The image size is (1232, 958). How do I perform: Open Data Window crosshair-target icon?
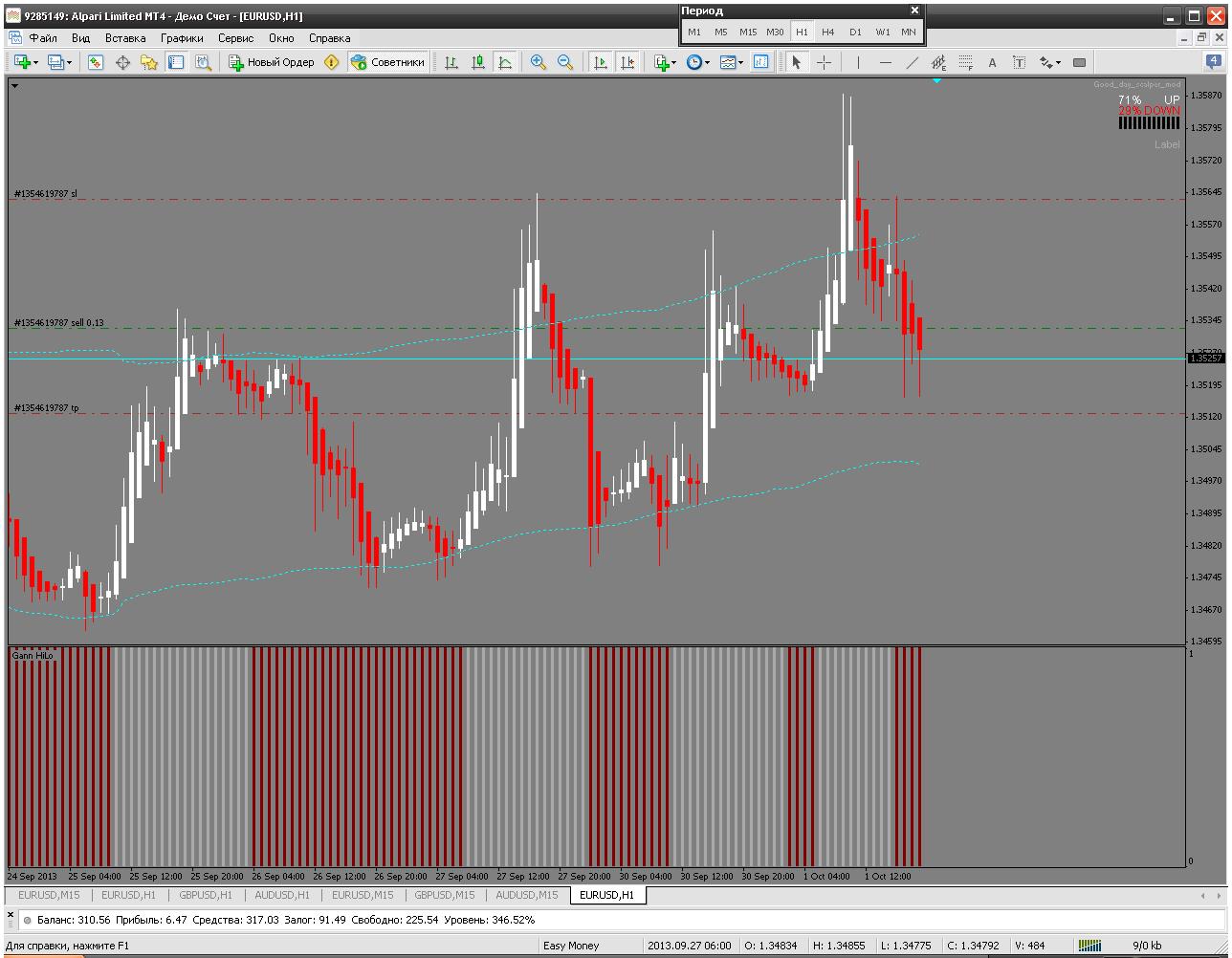coord(122,62)
